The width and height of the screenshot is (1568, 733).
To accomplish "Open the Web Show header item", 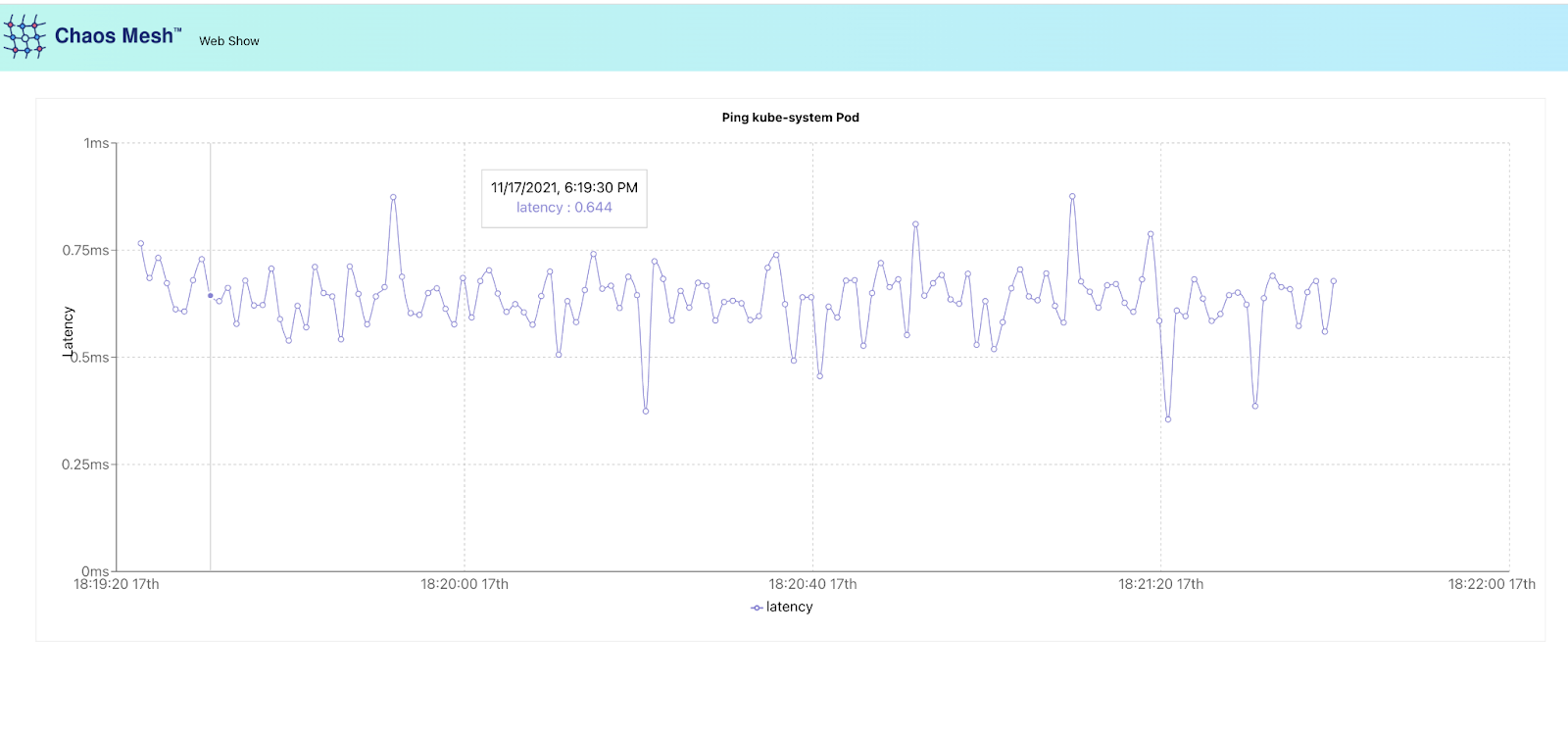I will [x=229, y=41].
